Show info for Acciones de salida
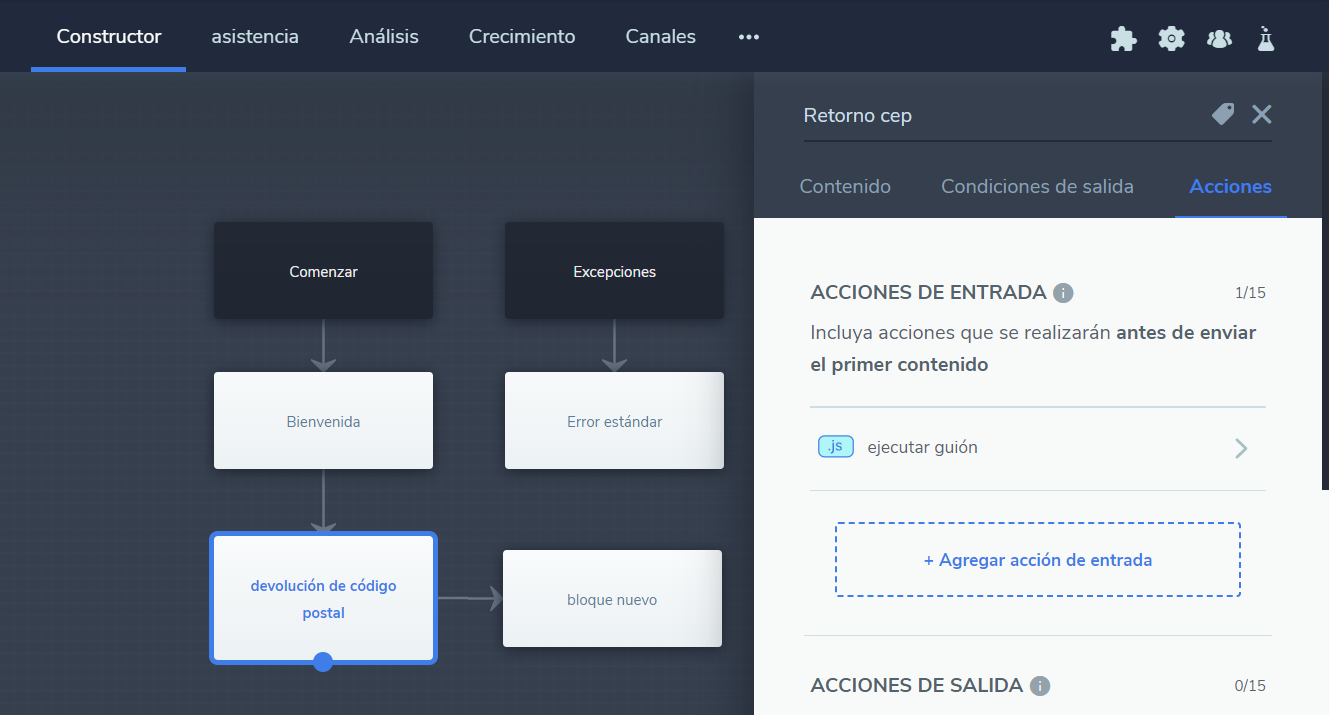 tap(1040, 686)
